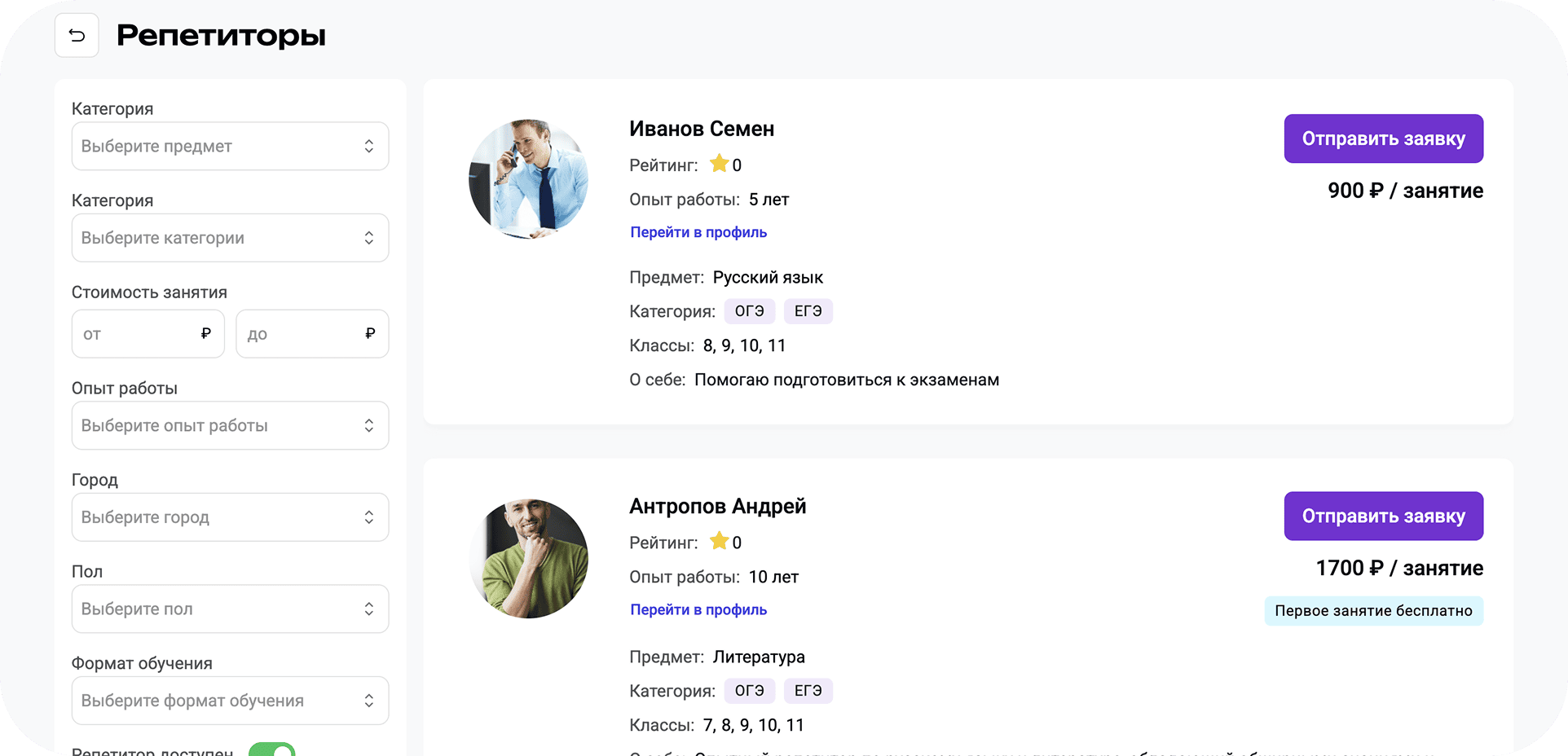Click the star rating icon on Ivanov's card

720,163
